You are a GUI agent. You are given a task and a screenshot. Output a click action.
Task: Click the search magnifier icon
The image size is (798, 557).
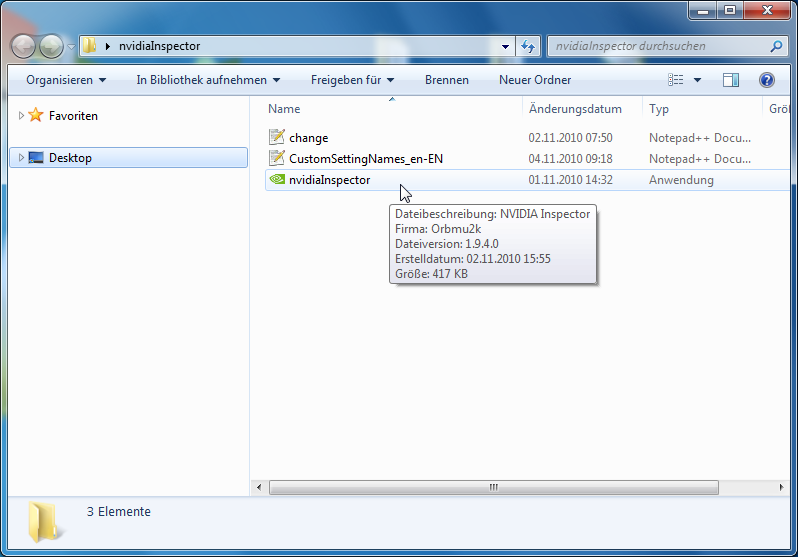776,46
